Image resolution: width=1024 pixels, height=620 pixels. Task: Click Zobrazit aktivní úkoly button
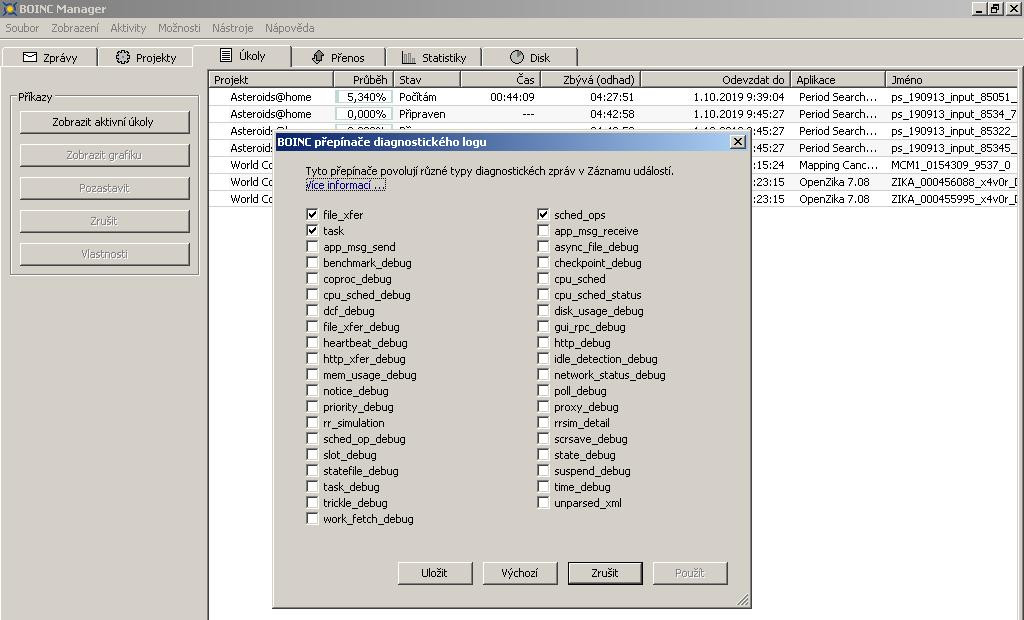[104, 122]
